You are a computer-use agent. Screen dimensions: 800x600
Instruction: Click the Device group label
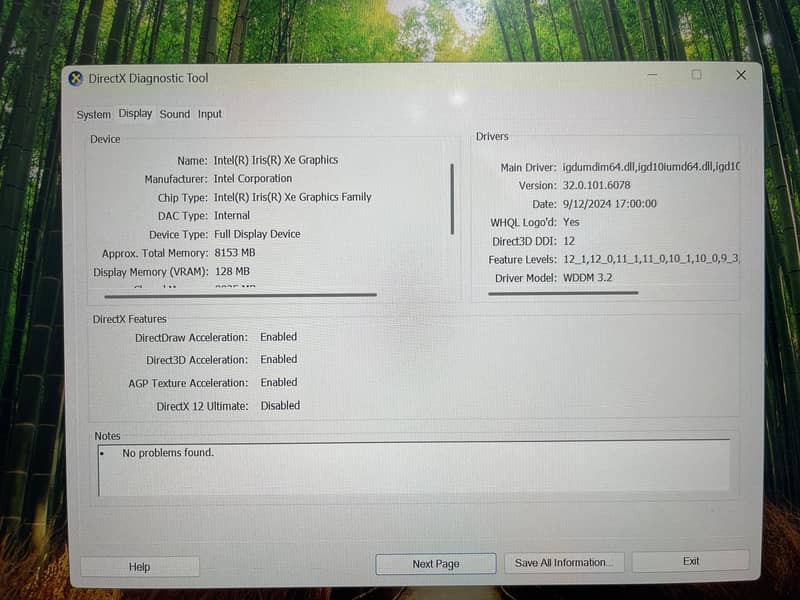pyautogui.click(x=105, y=139)
